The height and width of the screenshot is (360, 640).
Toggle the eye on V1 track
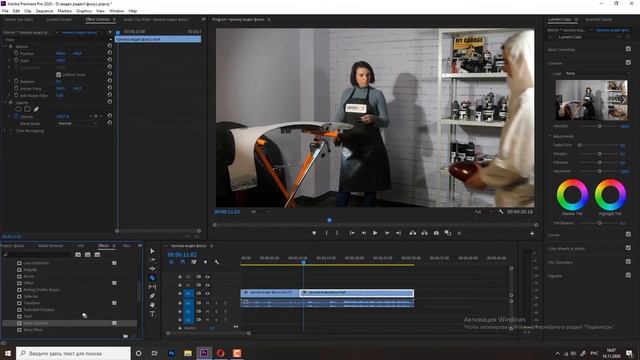[x=207, y=293]
